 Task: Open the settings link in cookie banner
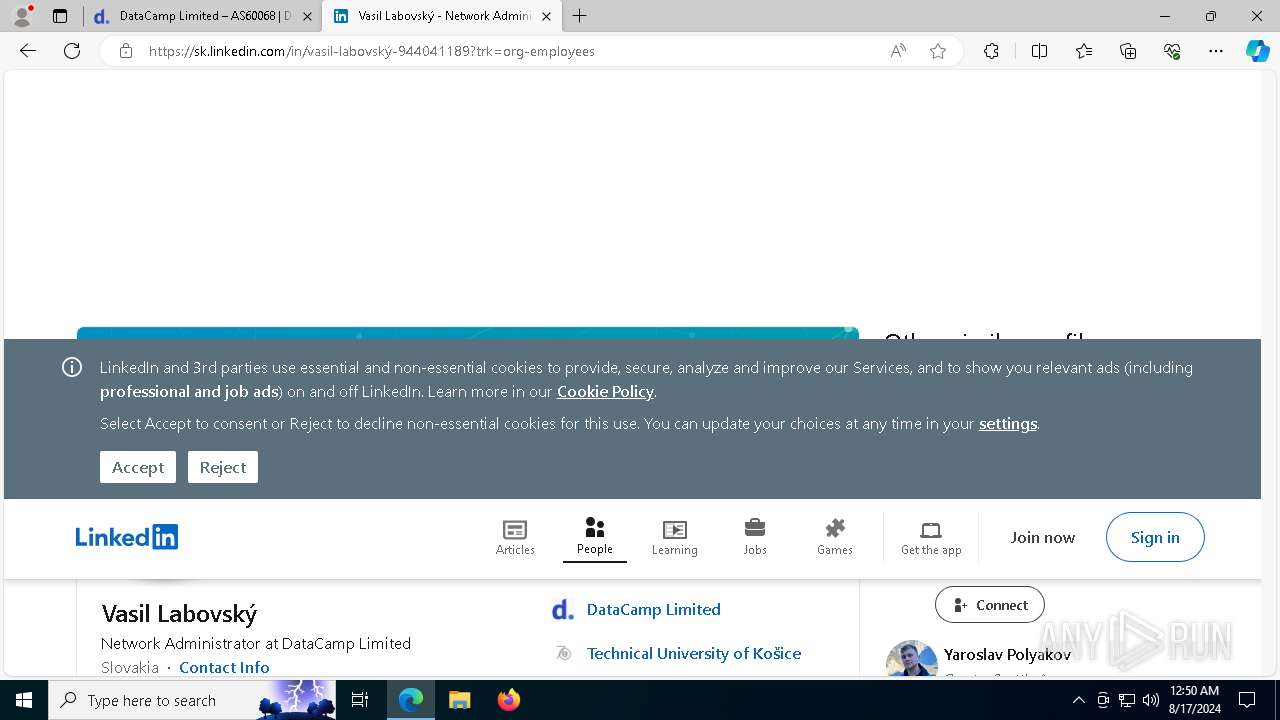tap(1008, 423)
